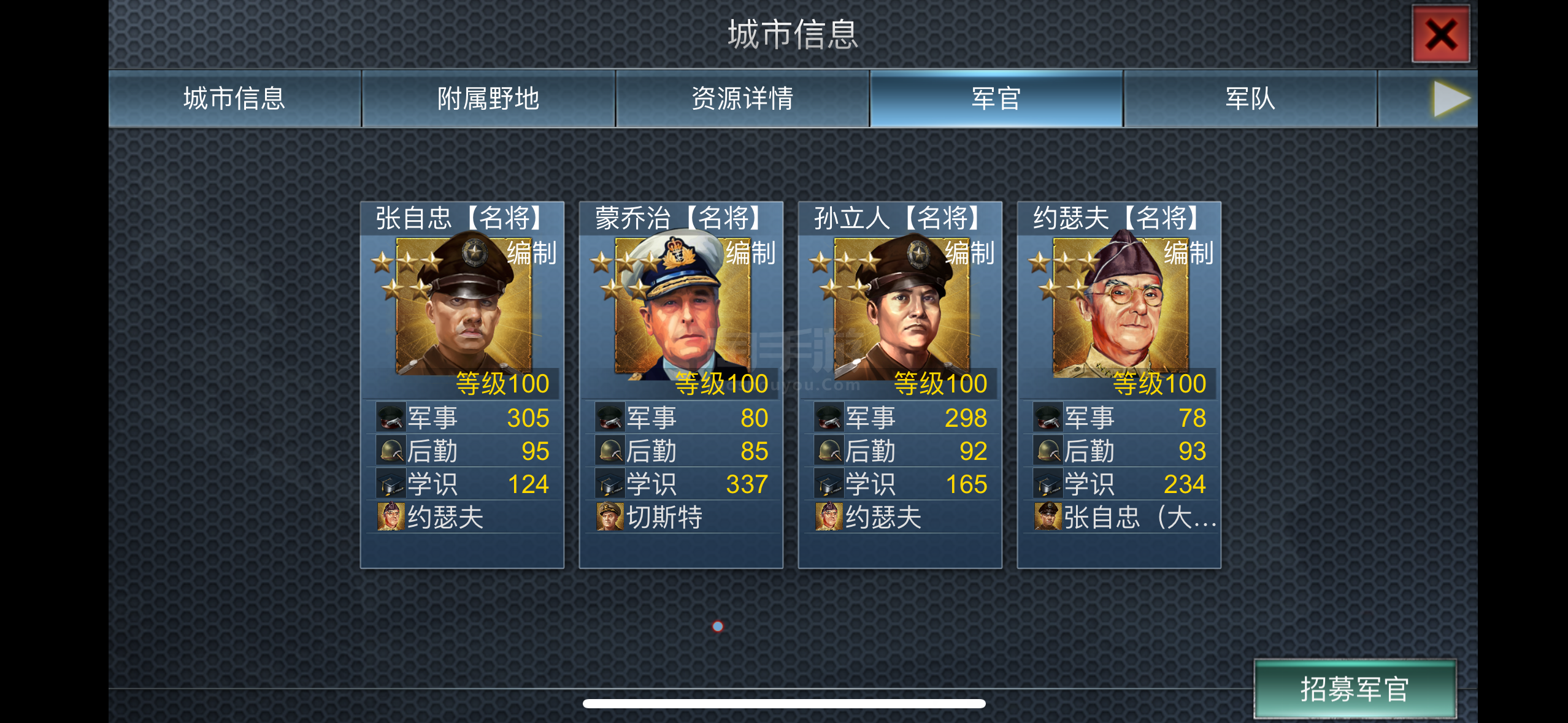Go to the 资源详情 tab

[x=742, y=99]
